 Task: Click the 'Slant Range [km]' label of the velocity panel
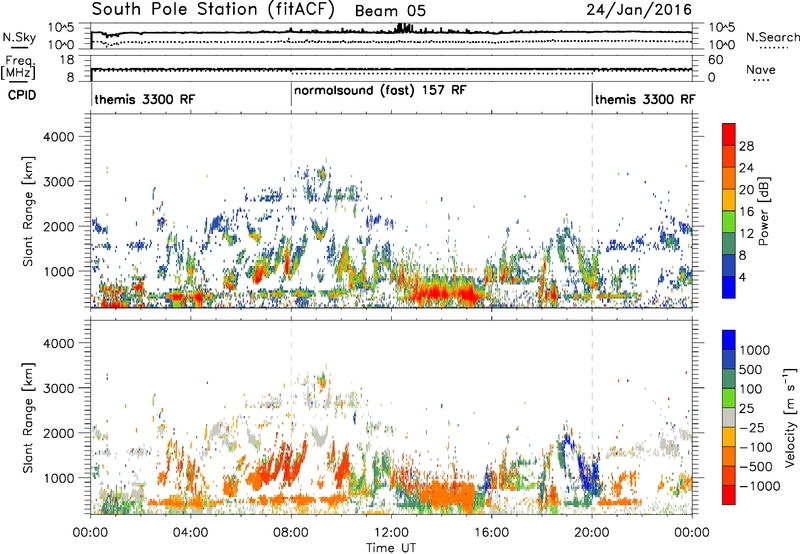tap(28, 417)
